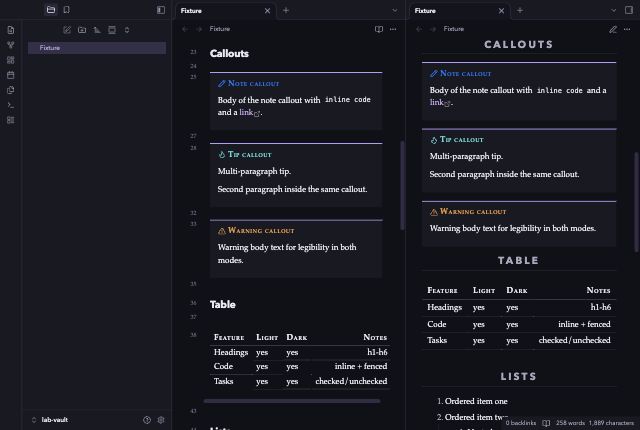Open command palette ribbon icon
This screenshot has width=640, height=430.
click(x=11, y=105)
